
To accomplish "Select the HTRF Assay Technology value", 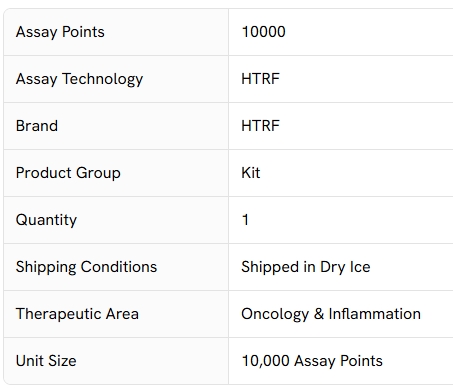I will coord(260,79).
